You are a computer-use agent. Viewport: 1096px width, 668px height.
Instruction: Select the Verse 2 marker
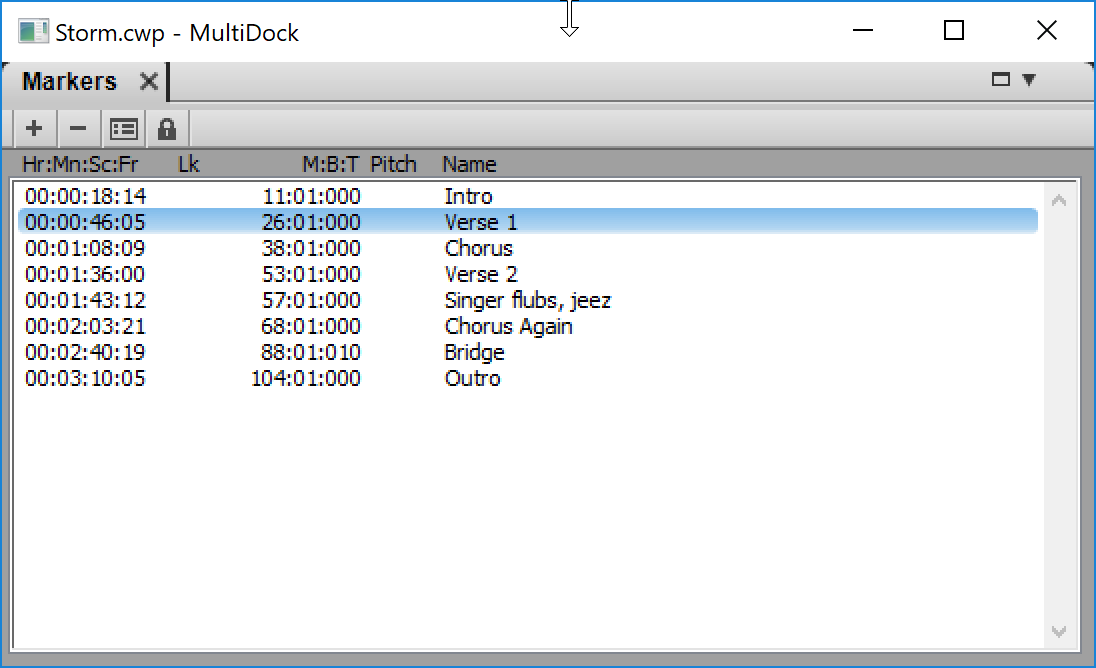pyautogui.click(x=481, y=274)
